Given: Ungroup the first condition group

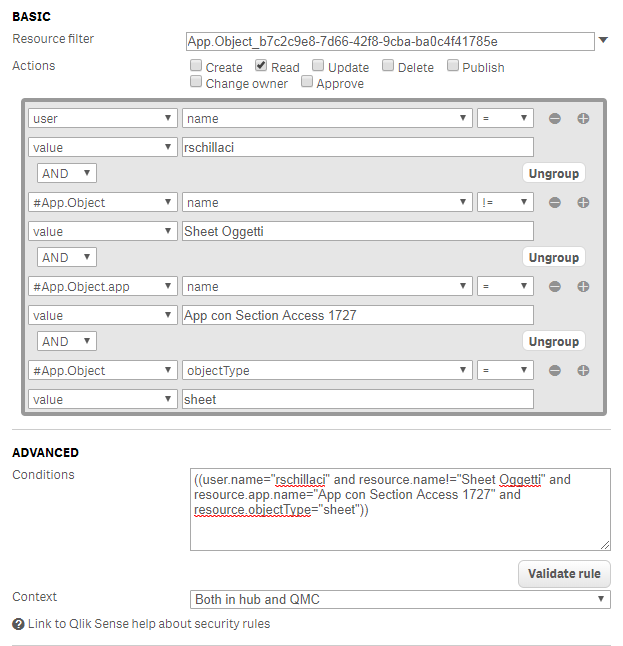Looking at the screenshot, I should 554,173.
